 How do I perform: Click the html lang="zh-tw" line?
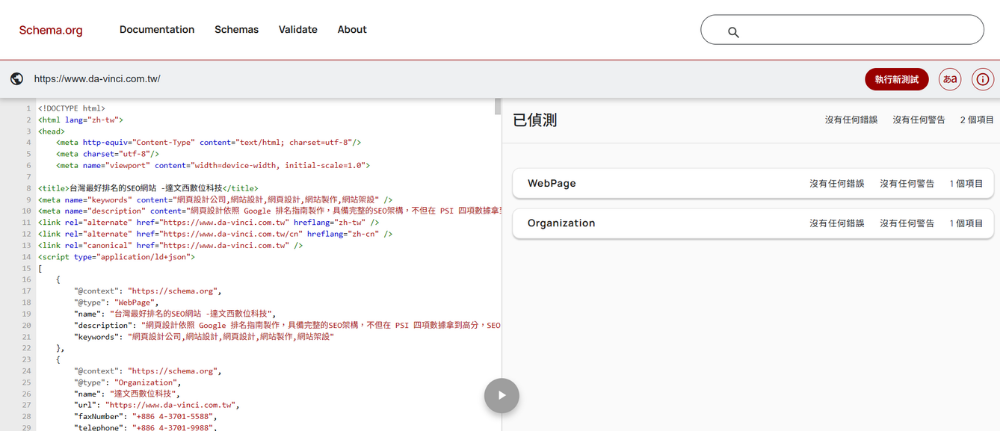click(80, 119)
